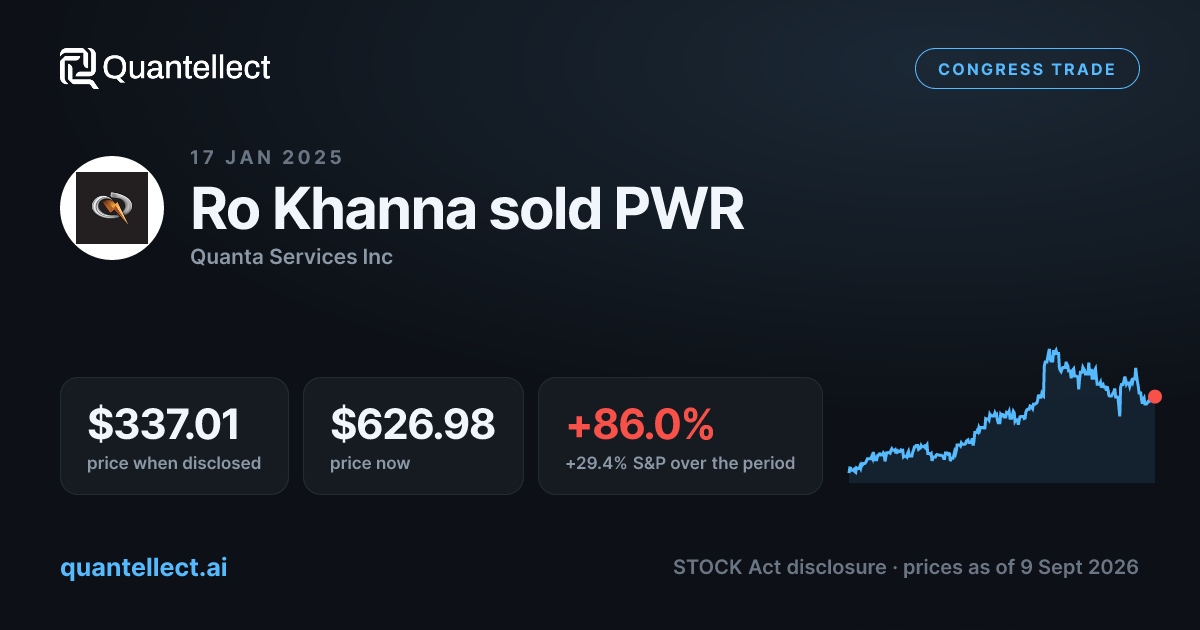This screenshot has height=630, width=1200.
Task: Click the Quanta Services Inc subtitle
Action: (x=291, y=257)
